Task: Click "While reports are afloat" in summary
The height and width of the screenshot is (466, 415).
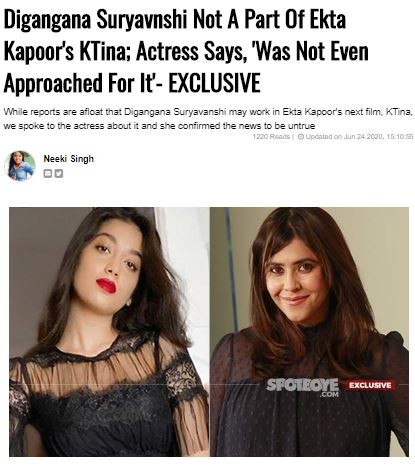Action: [54, 112]
